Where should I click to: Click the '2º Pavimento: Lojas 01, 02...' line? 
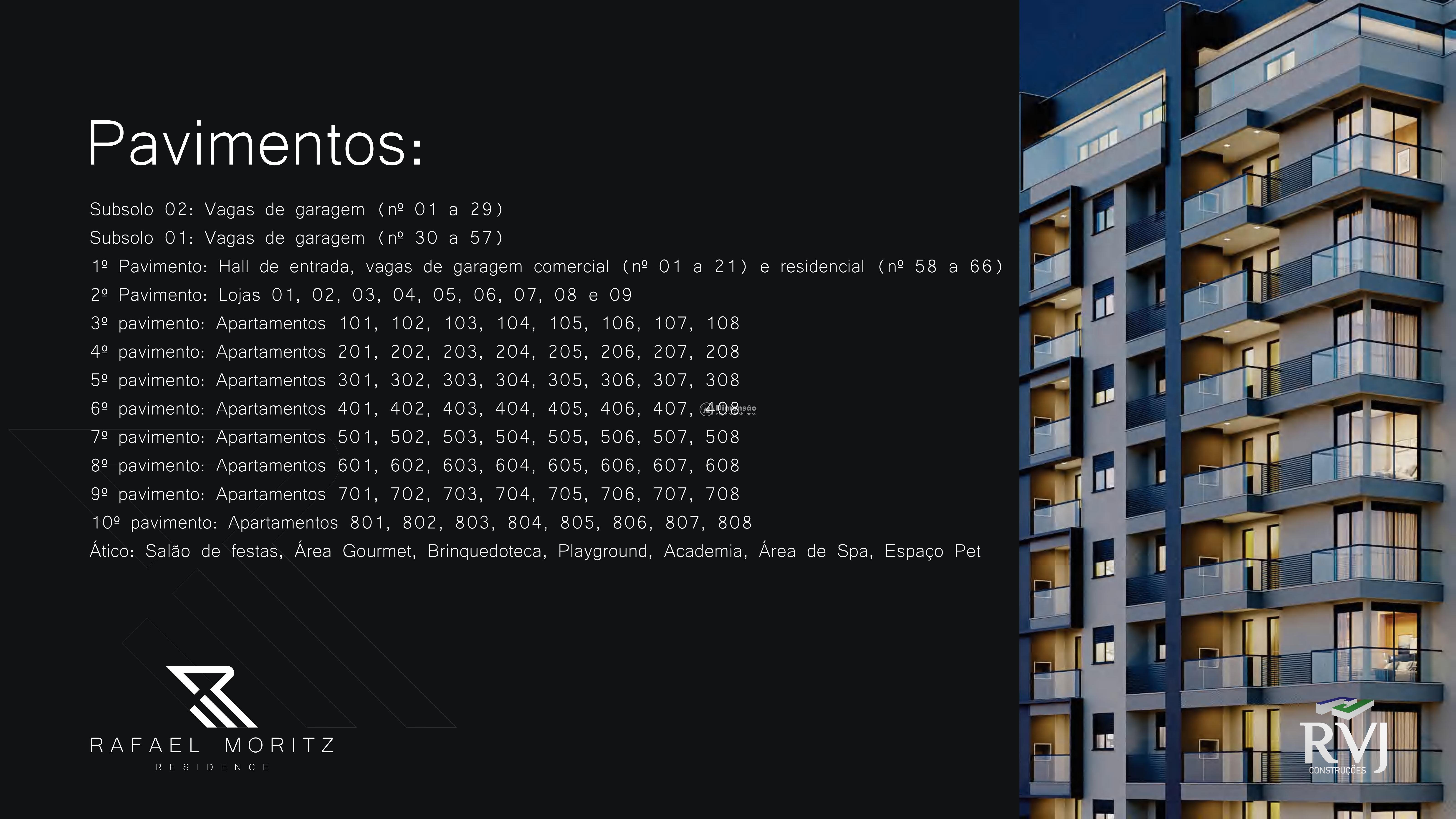[x=362, y=295]
